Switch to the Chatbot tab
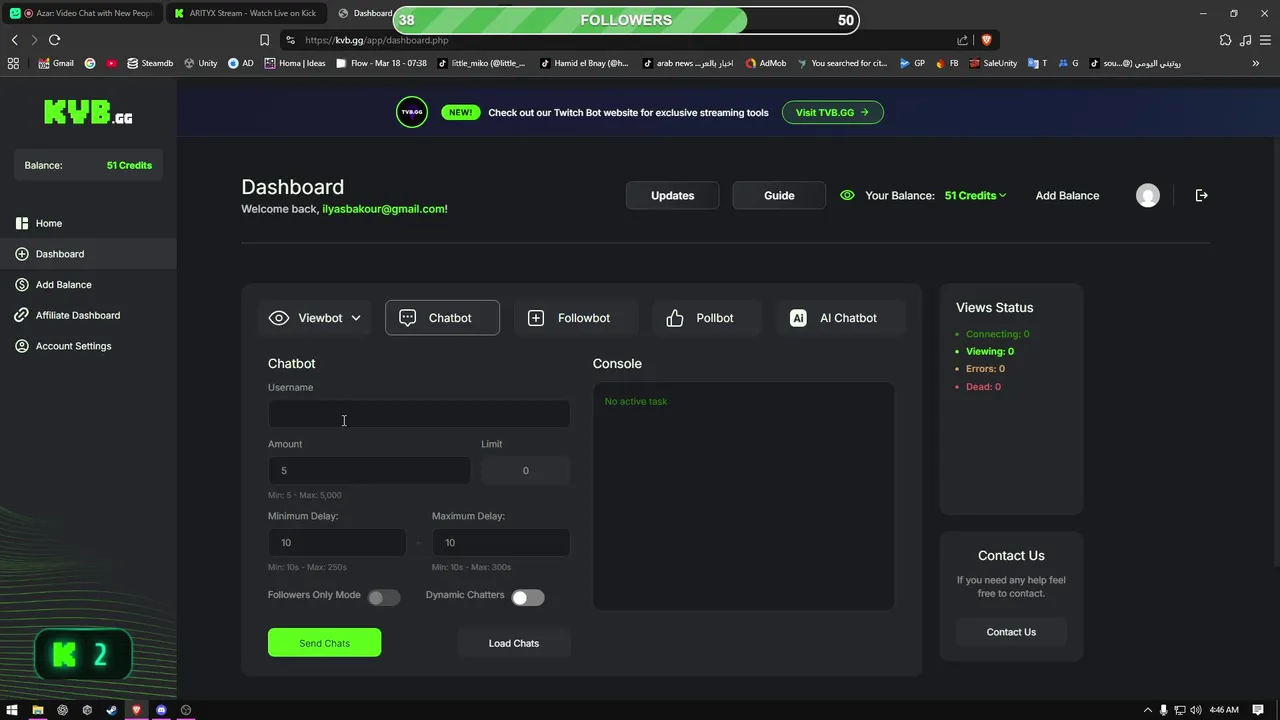The width and height of the screenshot is (1280, 720). pyautogui.click(x=442, y=318)
